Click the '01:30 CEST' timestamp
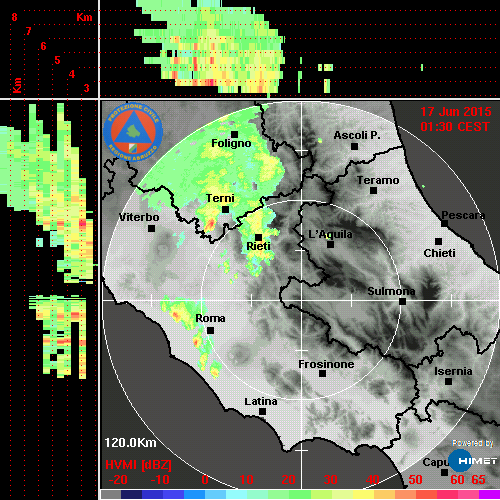The width and height of the screenshot is (500, 500). click(455, 127)
